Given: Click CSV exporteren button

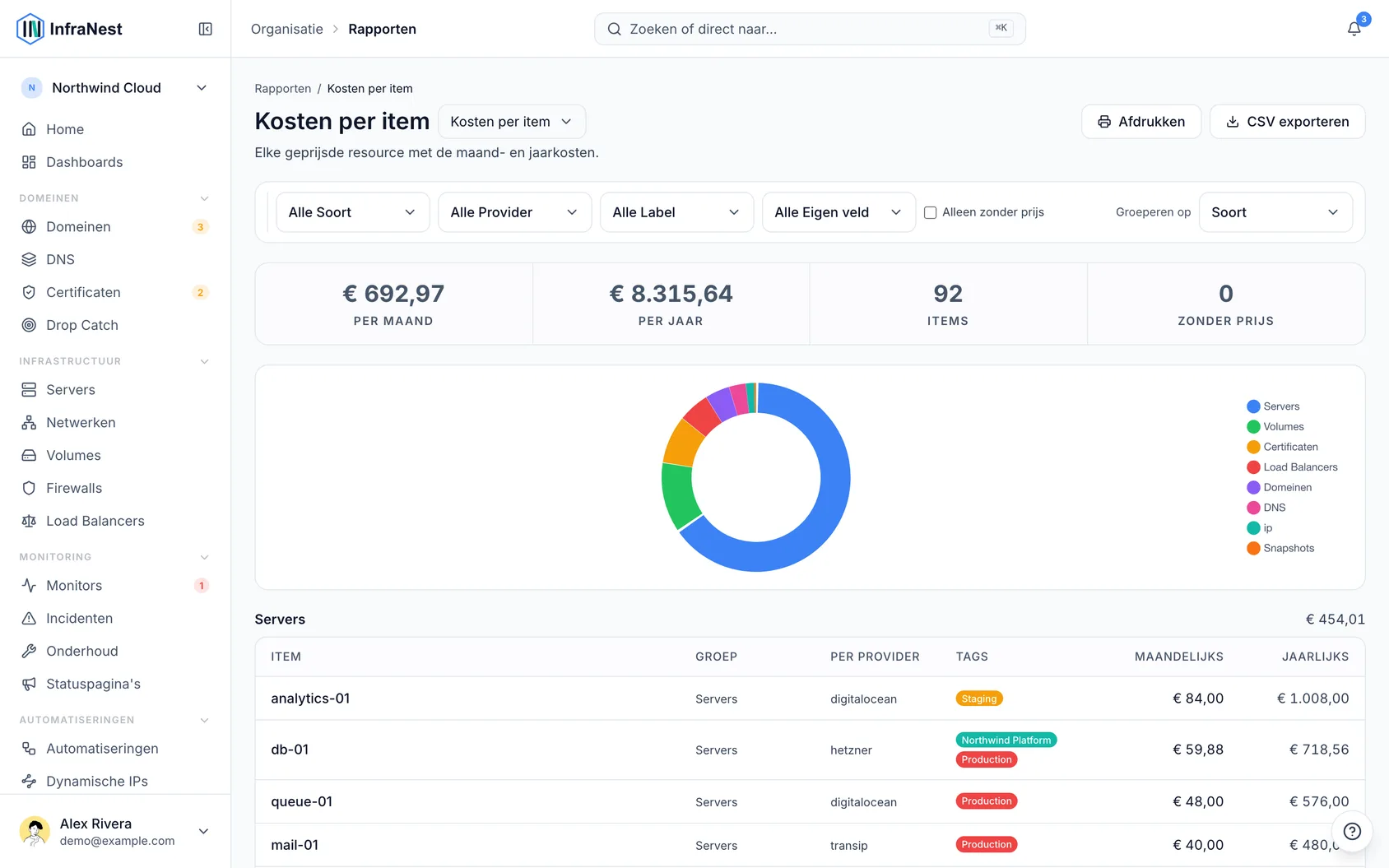Looking at the screenshot, I should tap(1288, 122).
